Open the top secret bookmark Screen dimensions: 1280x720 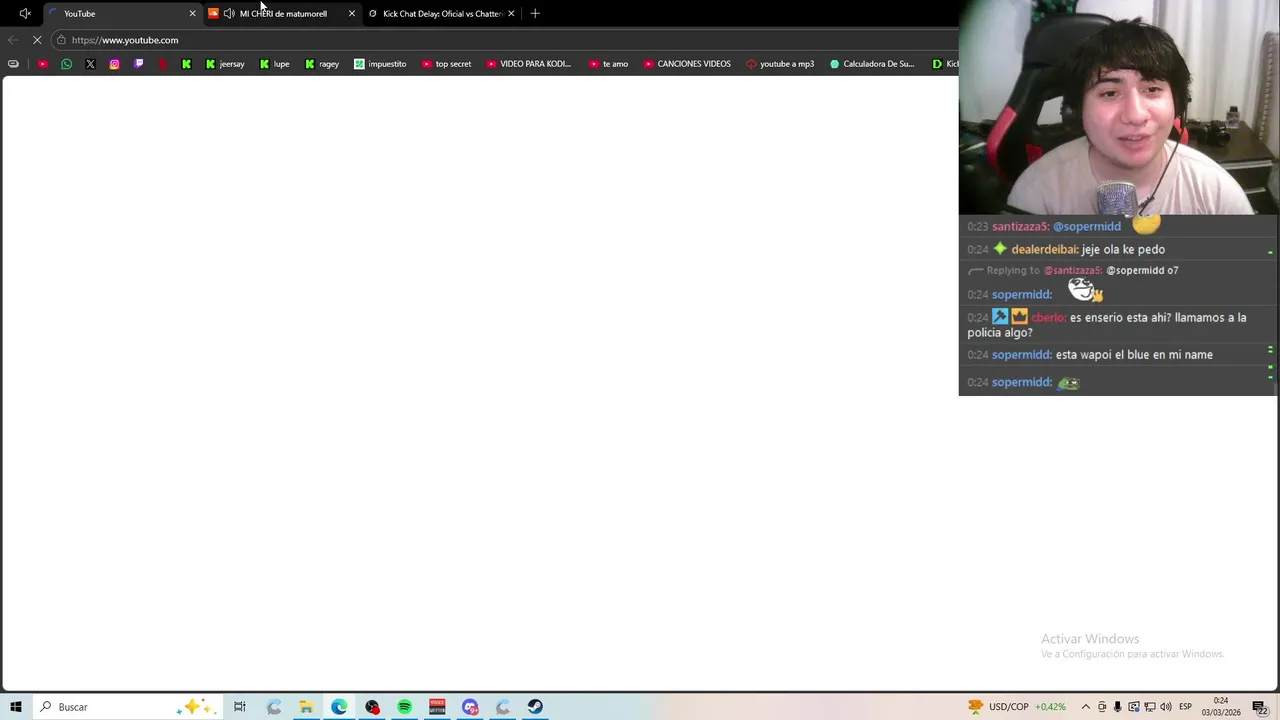point(446,64)
